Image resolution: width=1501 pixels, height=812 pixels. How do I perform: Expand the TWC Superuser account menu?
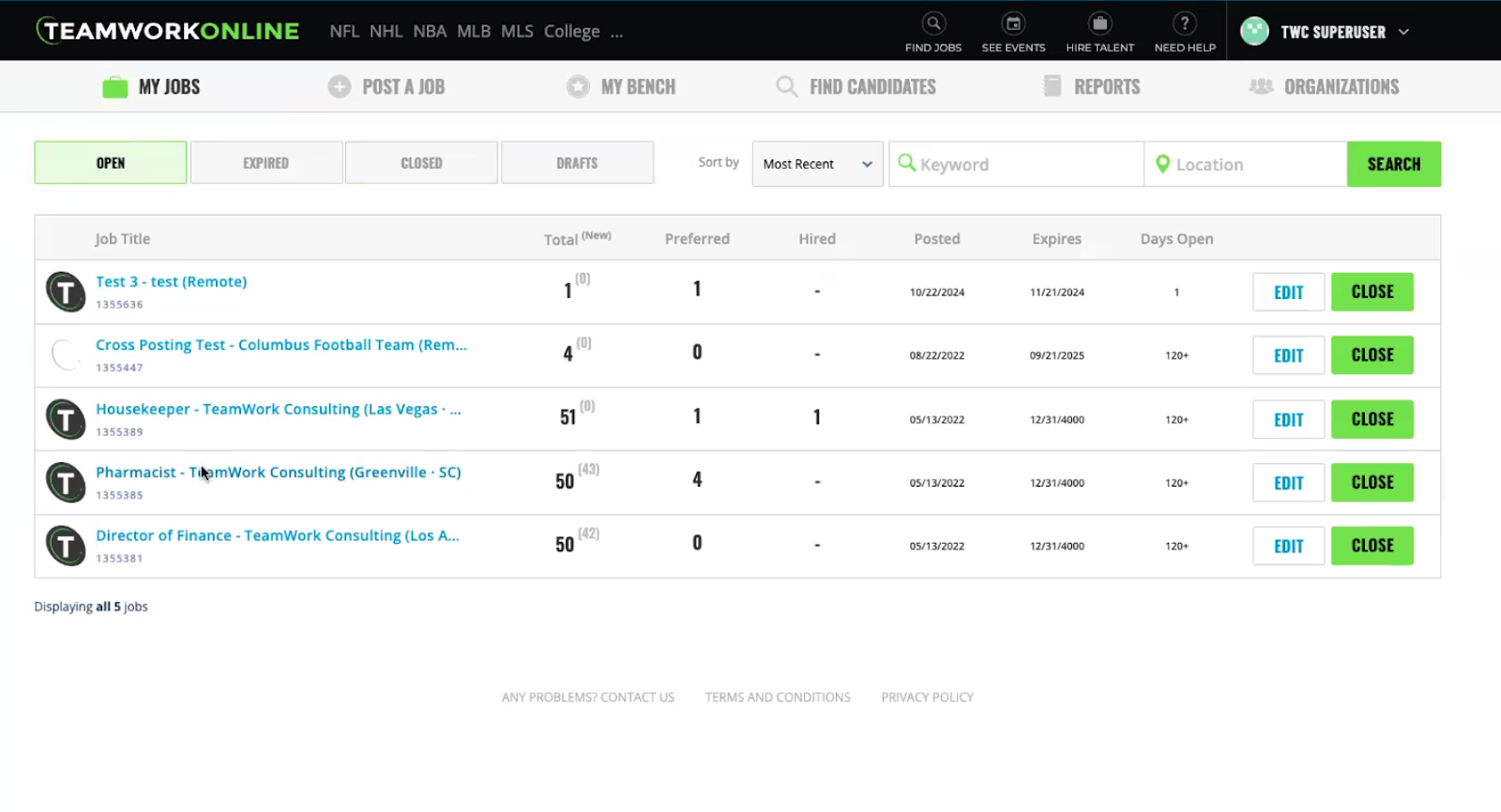1403,32
